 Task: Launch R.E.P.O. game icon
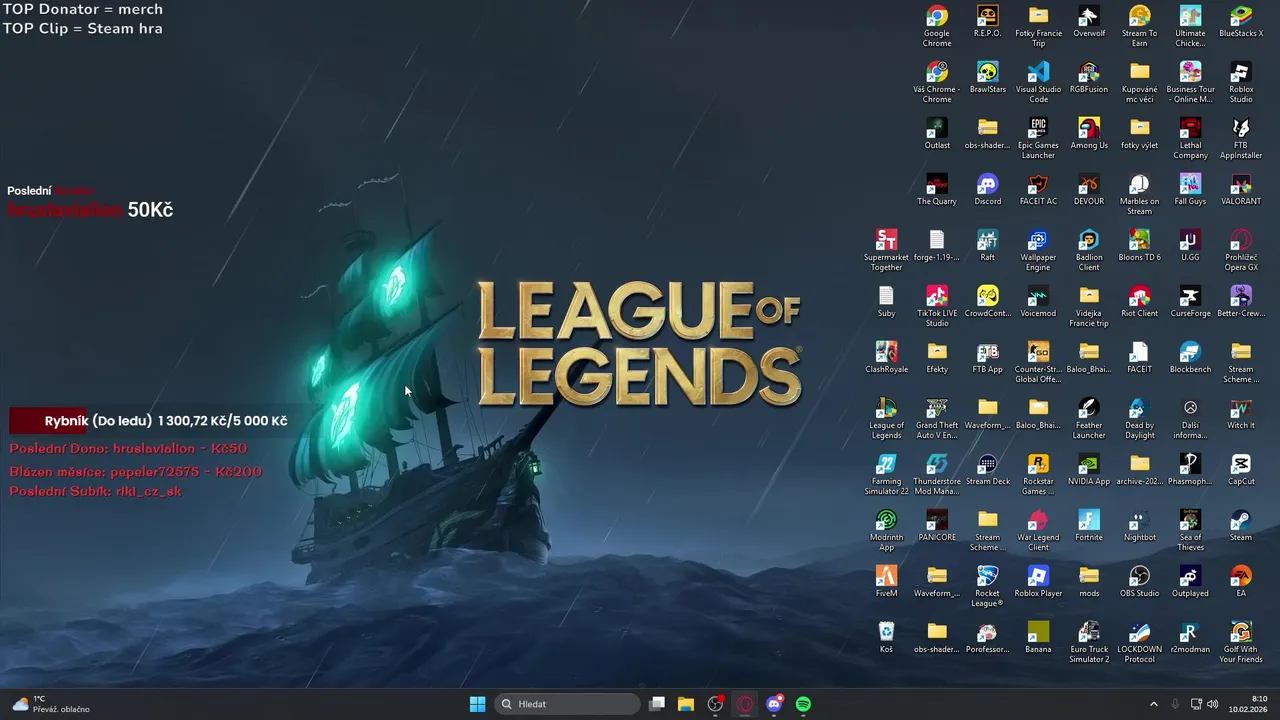coord(987,22)
